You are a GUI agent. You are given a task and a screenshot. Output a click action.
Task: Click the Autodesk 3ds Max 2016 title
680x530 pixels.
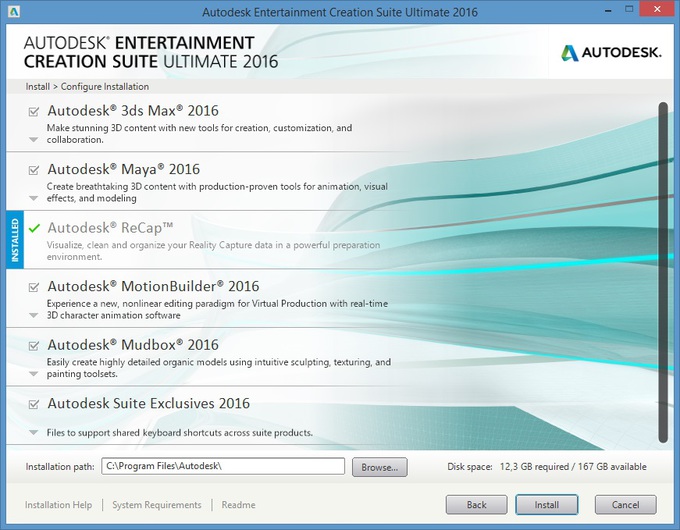click(133, 111)
